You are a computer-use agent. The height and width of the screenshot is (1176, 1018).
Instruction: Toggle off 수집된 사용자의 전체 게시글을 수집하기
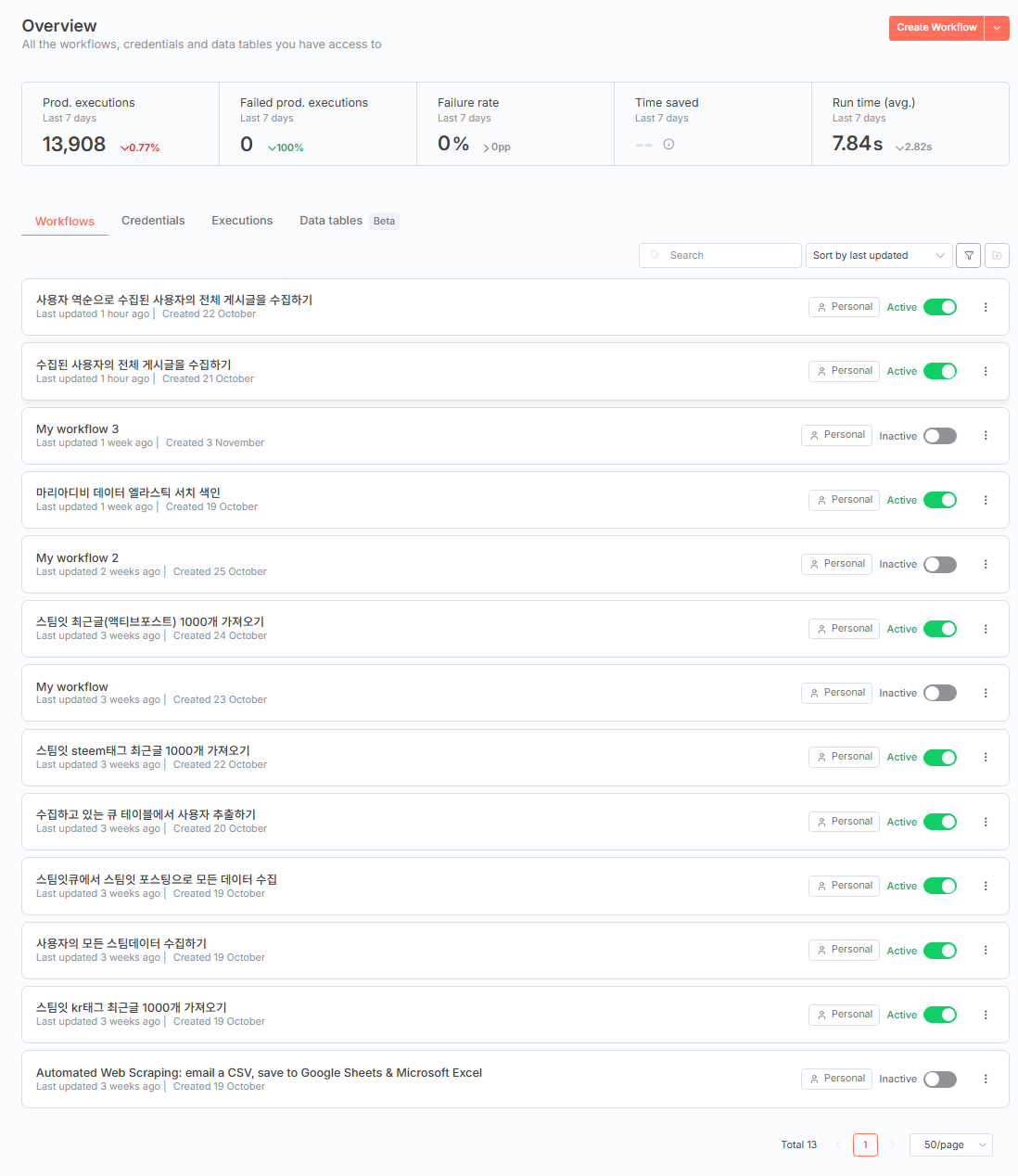click(940, 371)
